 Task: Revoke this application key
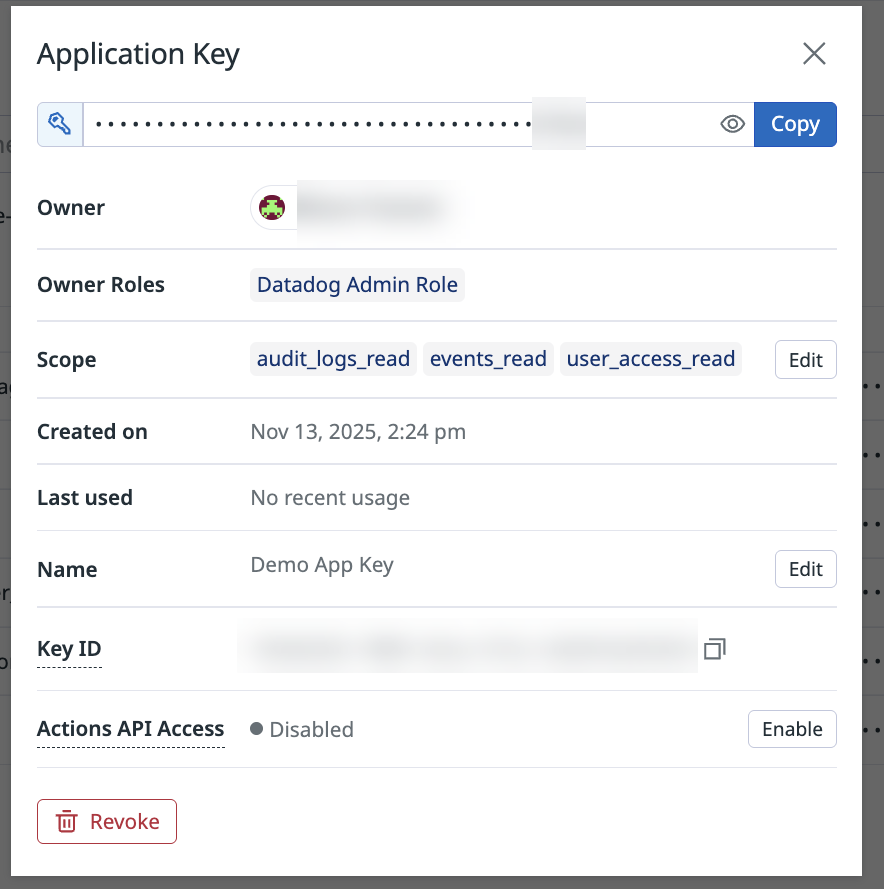click(x=107, y=821)
